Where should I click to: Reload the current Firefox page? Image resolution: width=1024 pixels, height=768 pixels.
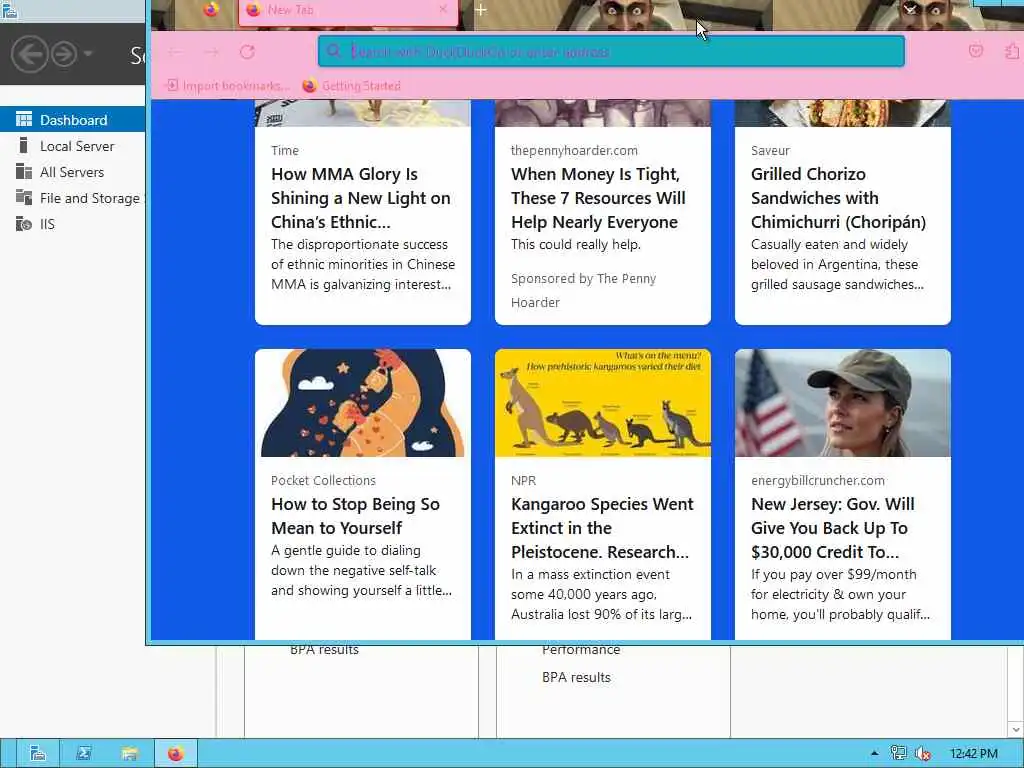click(247, 52)
